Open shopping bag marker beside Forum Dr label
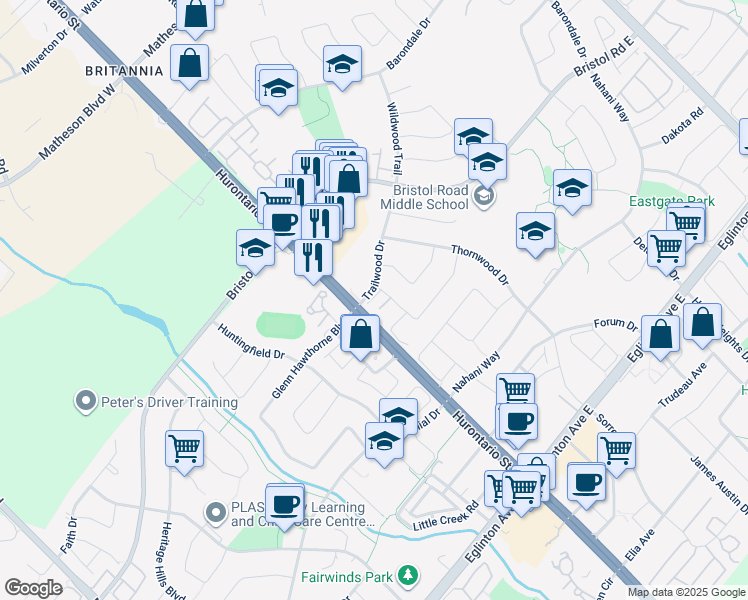 point(660,338)
